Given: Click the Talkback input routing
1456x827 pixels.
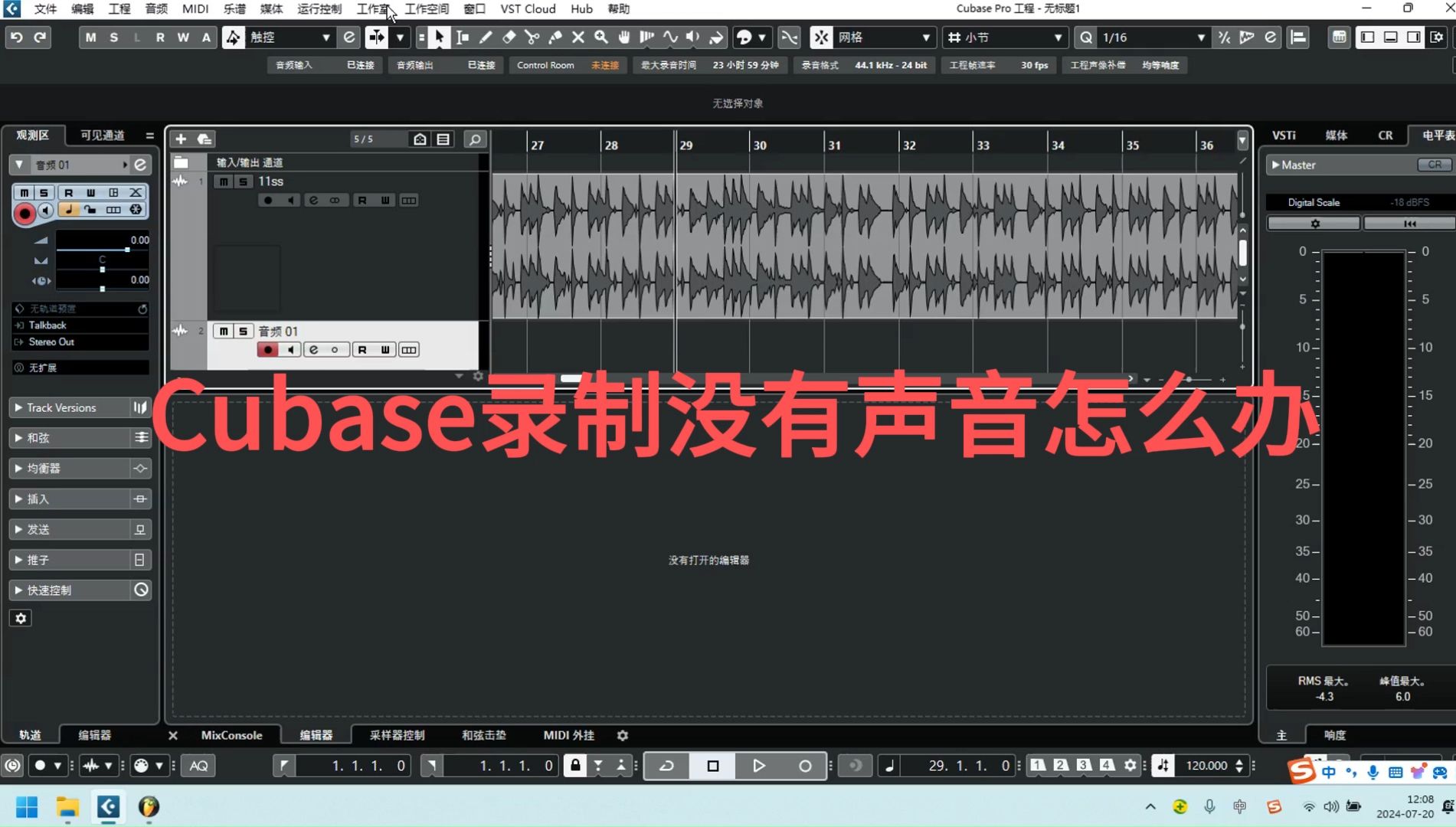Looking at the screenshot, I should pos(80,325).
